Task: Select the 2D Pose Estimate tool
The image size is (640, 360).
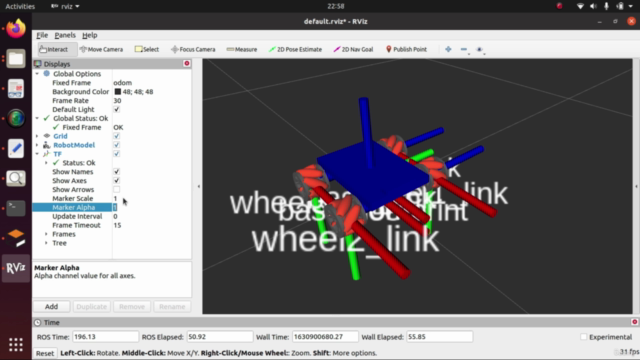Action: (x=295, y=49)
